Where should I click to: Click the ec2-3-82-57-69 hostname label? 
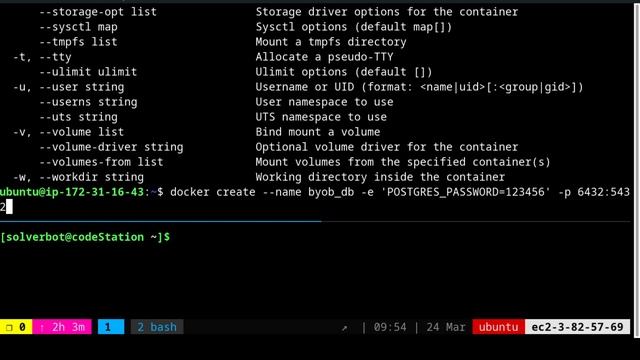tap(577, 327)
